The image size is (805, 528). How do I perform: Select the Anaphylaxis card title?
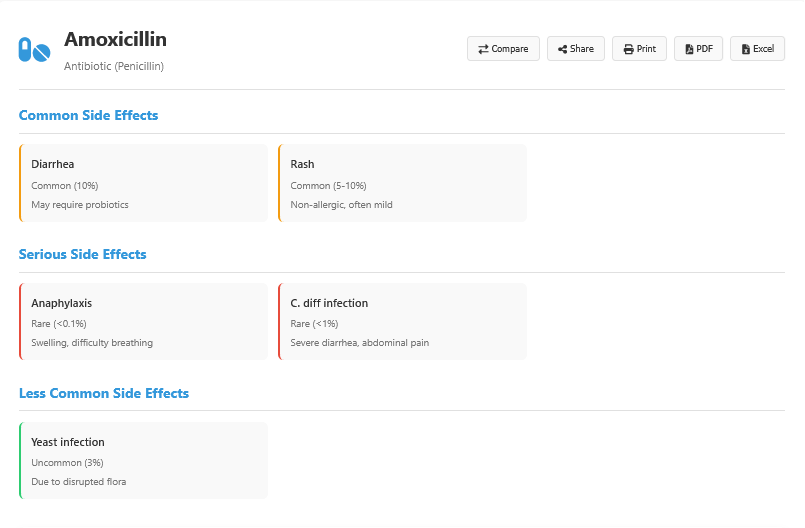tap(61, 303)
